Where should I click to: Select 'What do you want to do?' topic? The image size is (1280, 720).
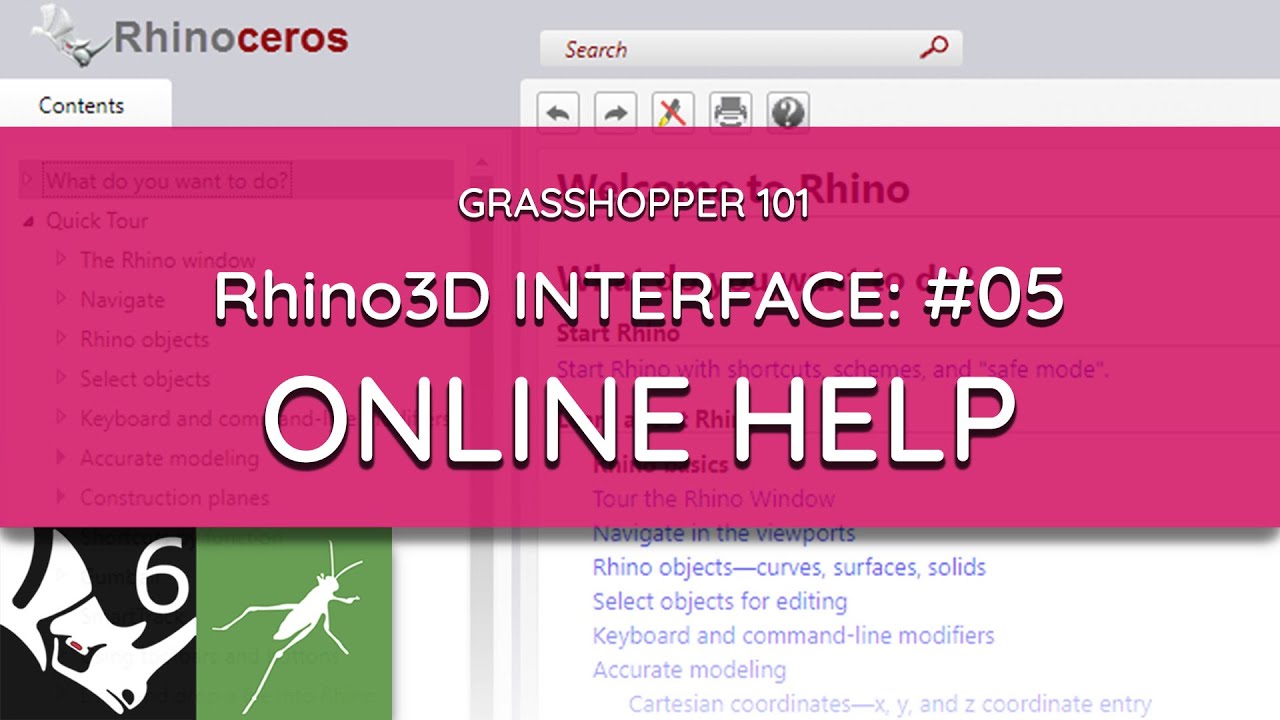click(x=167, y=181)
